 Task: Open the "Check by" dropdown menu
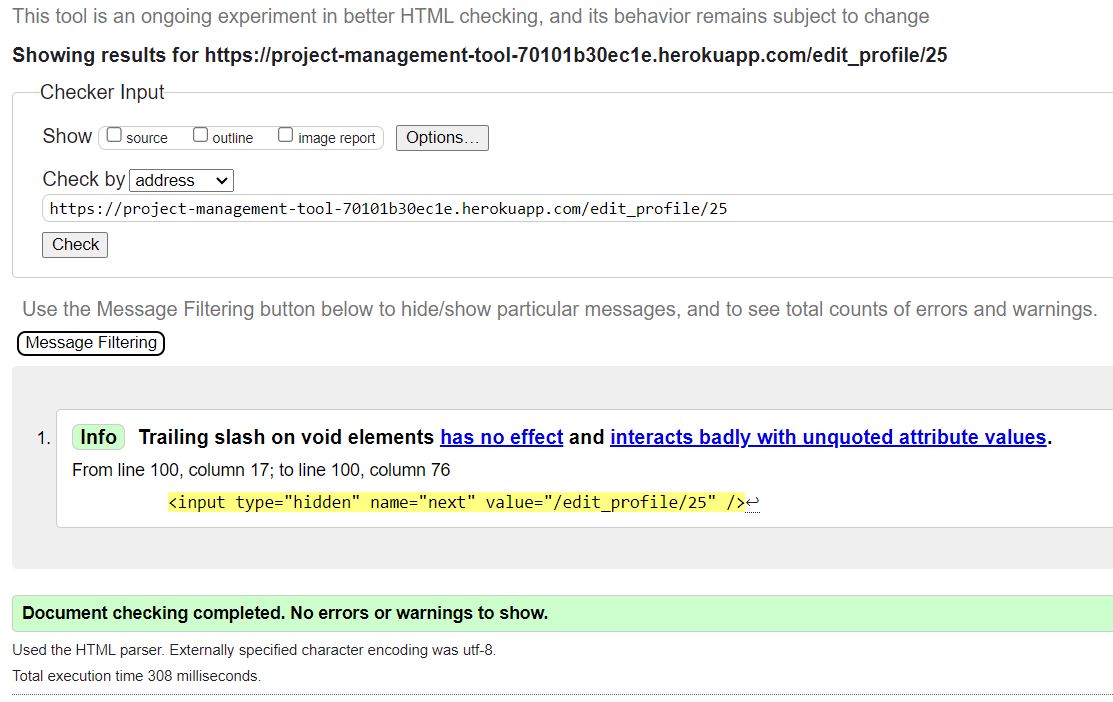[x=181, y=180]
